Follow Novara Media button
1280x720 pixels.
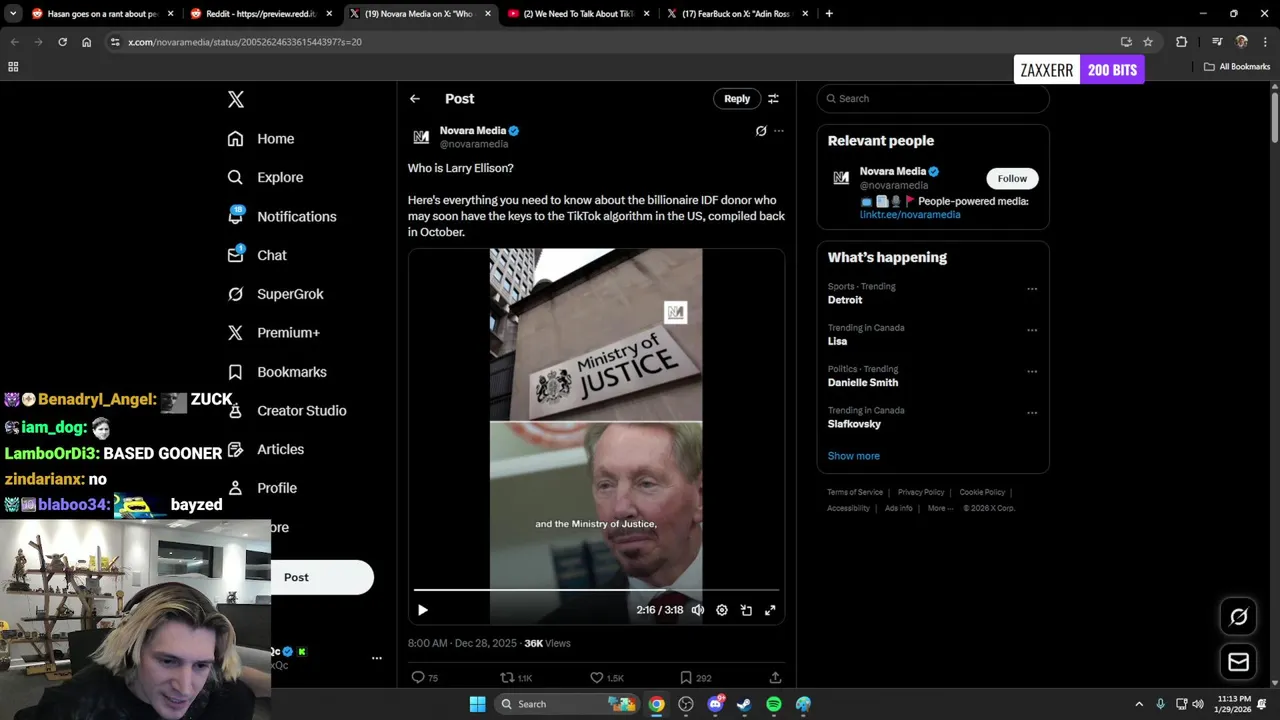tap(1012, 178)
